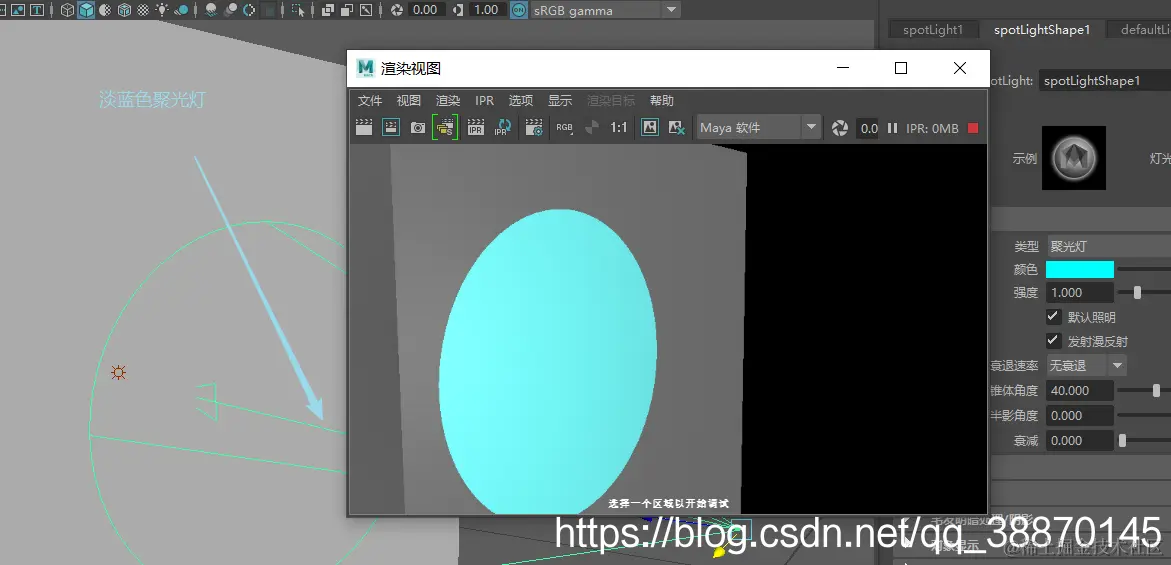Click 强度 1.000 intensity field
1171x565 pixels.
pos(1080,293)
